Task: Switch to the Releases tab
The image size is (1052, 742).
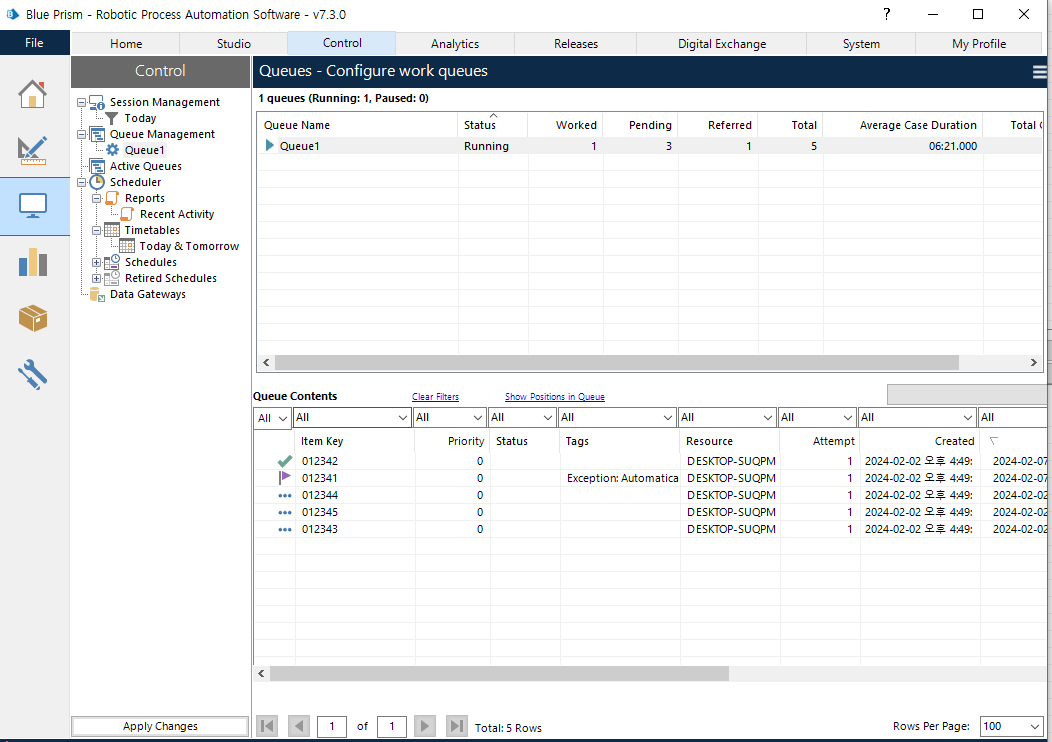Action: 576,44
